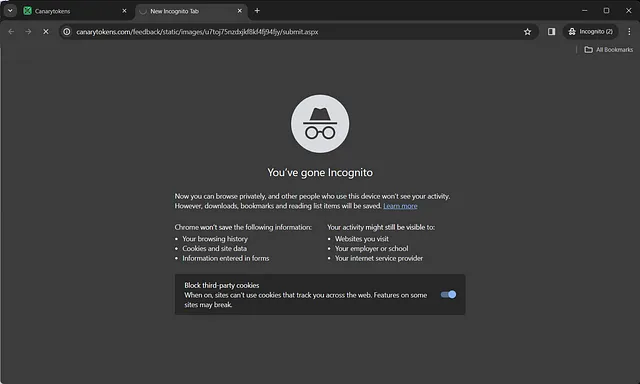
Task: Toggle Block third-party cookies switch
Action: [448, 295]
